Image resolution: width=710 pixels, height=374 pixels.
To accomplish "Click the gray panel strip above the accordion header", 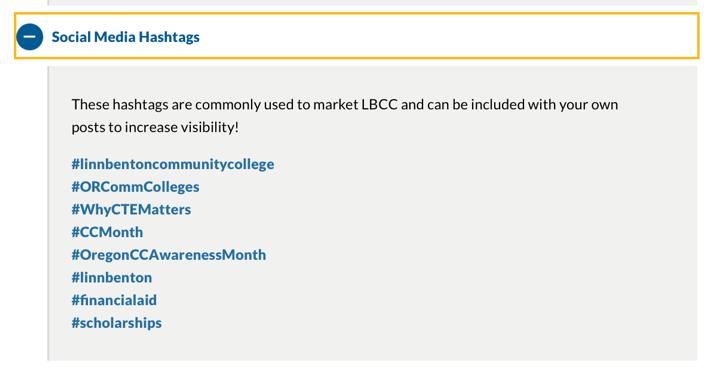I will pyautogui.click(x=372, y=2).
